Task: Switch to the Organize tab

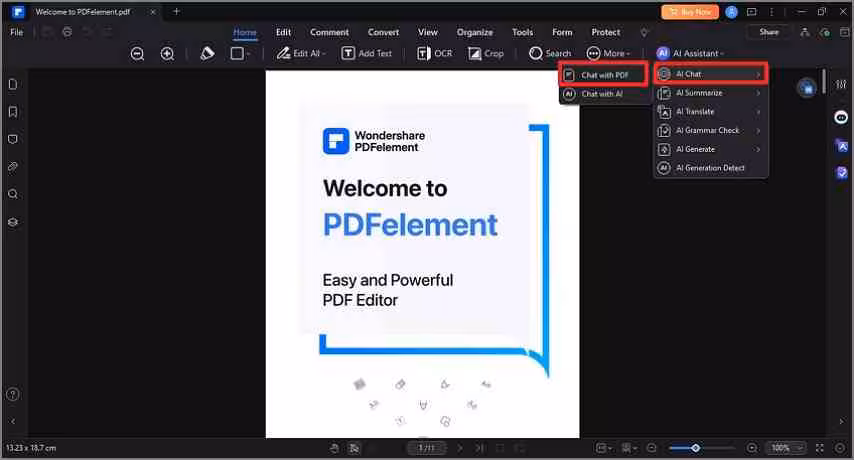Action: [475, 32]
